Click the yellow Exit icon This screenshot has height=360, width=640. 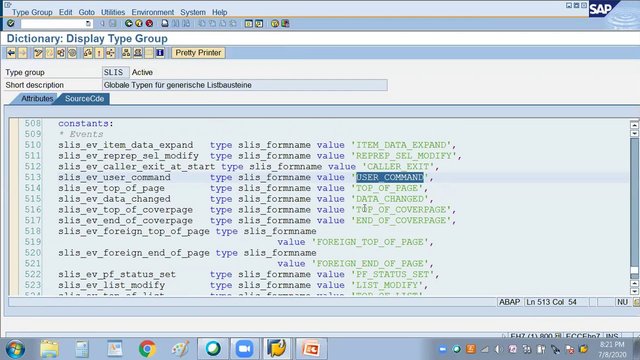click(x=139, y=23)
